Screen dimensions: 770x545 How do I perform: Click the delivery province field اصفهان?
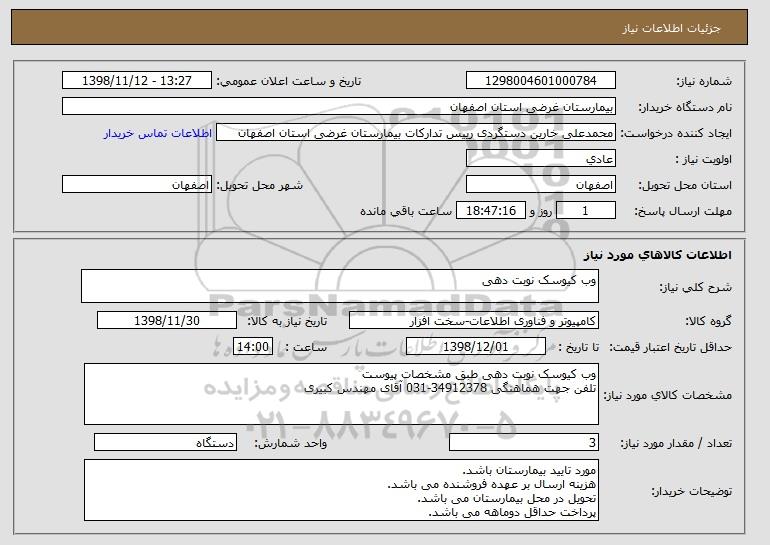(x=541, y=185)
